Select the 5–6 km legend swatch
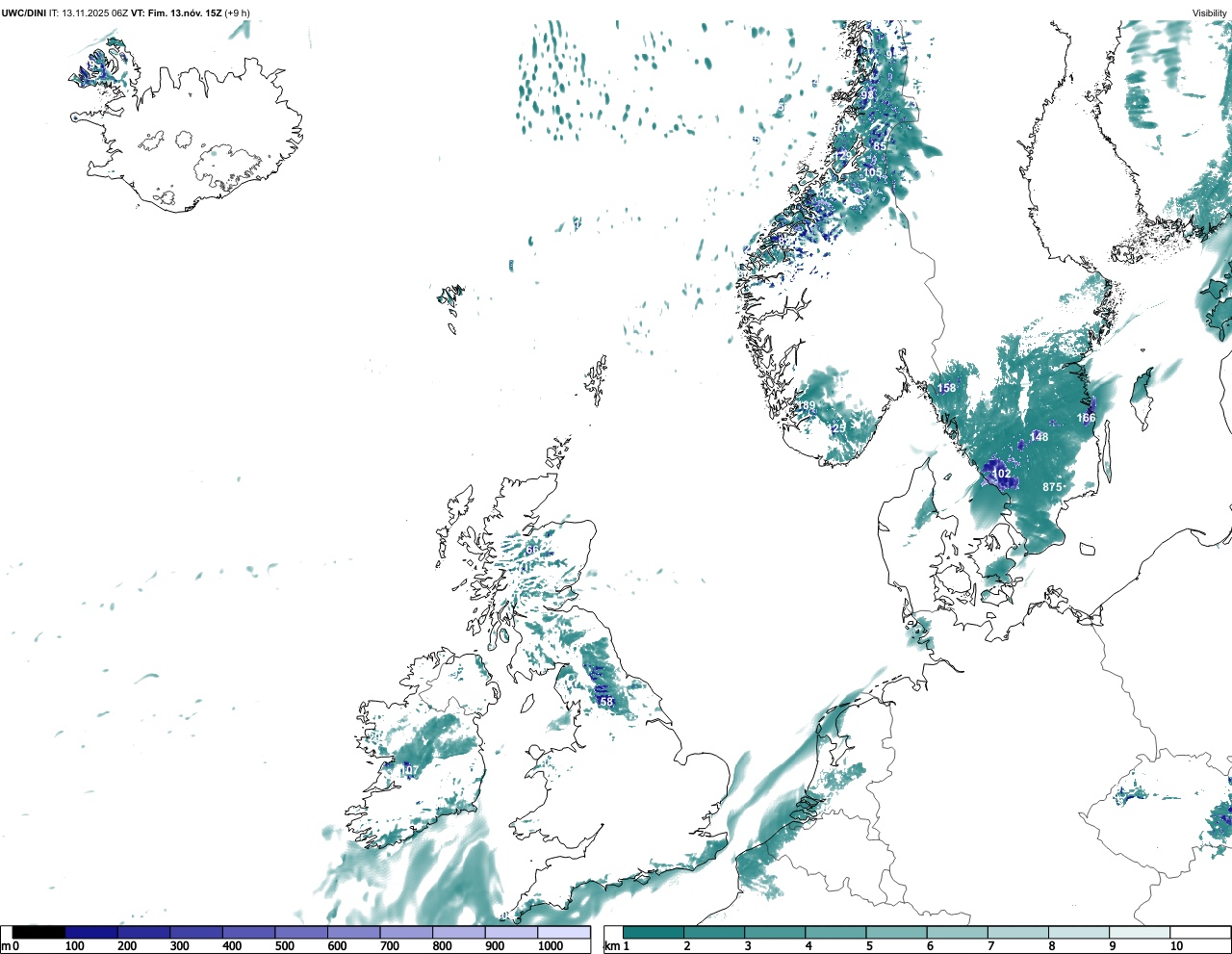The image size is (1232, 954). point(897,932)
